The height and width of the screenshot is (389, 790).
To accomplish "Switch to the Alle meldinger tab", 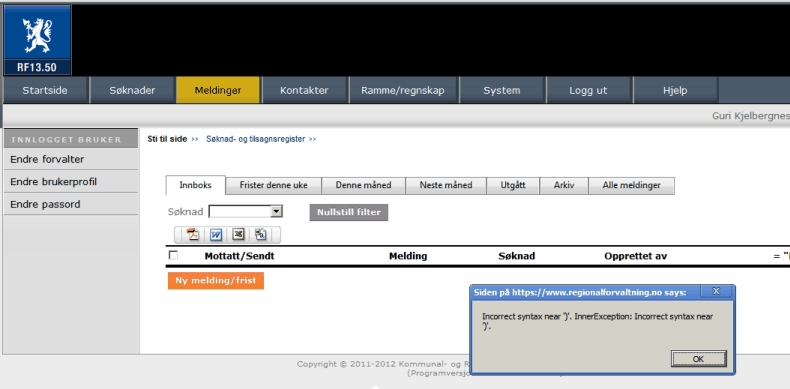I will [631, 185].
